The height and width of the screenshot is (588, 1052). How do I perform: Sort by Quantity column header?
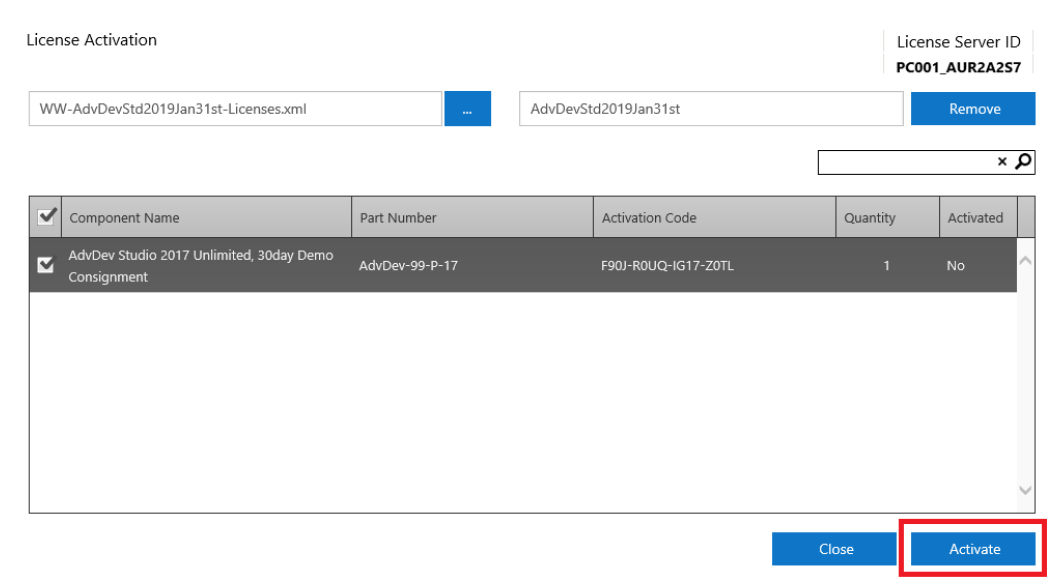[x=888, y=217]
